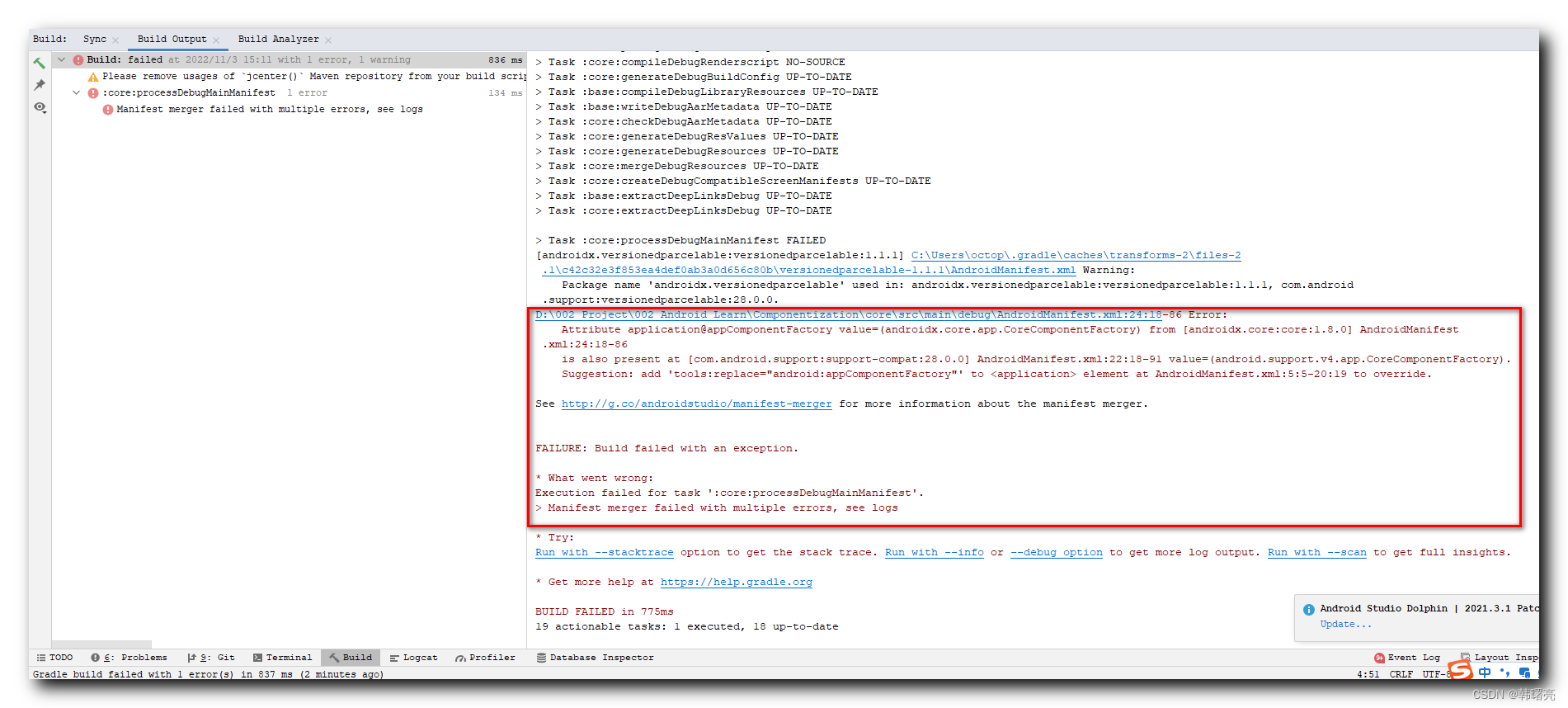The height and width of the screenshot is (708, 1568).
Task: Open the Logcat tool window
Action: [x=413, y=658]
